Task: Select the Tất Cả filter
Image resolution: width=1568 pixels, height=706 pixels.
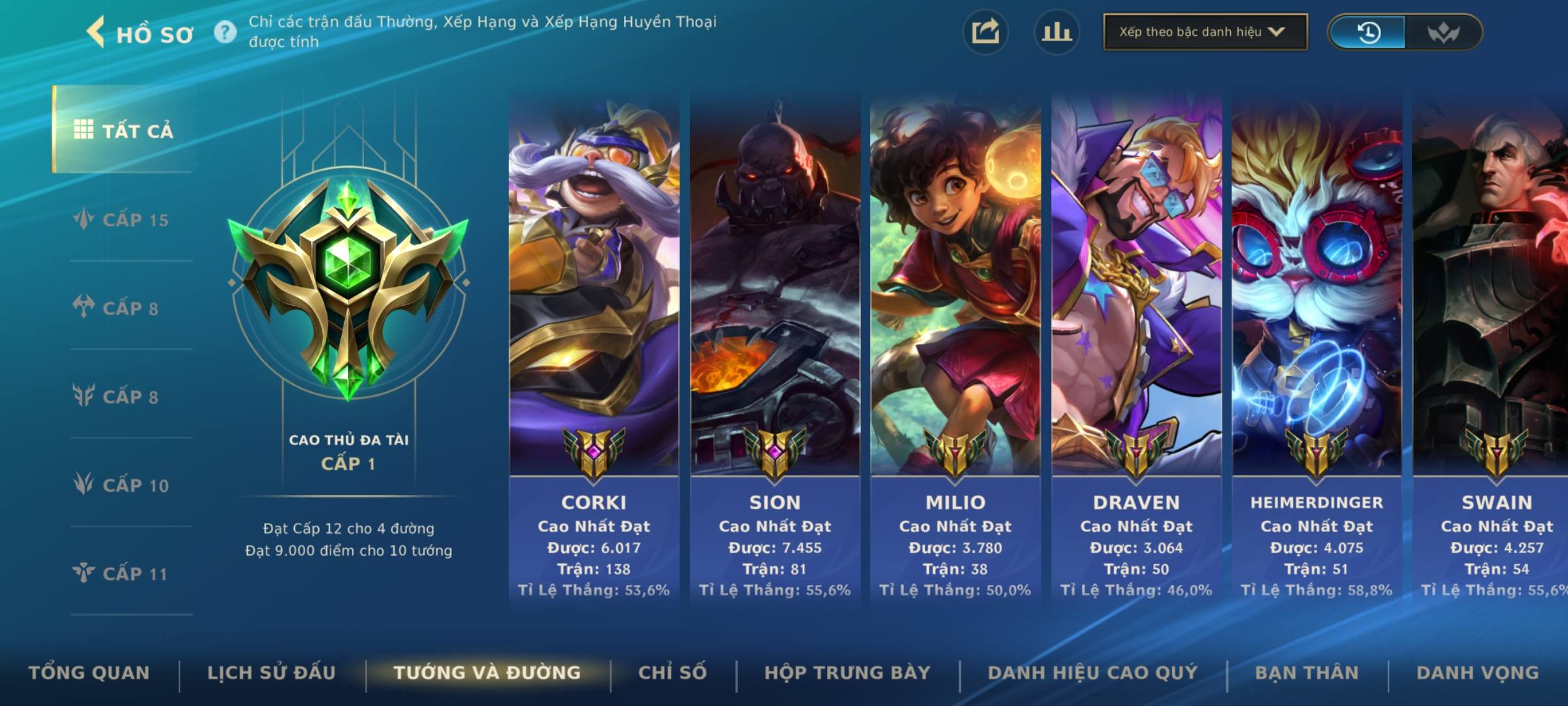Action: coord(123,129)
